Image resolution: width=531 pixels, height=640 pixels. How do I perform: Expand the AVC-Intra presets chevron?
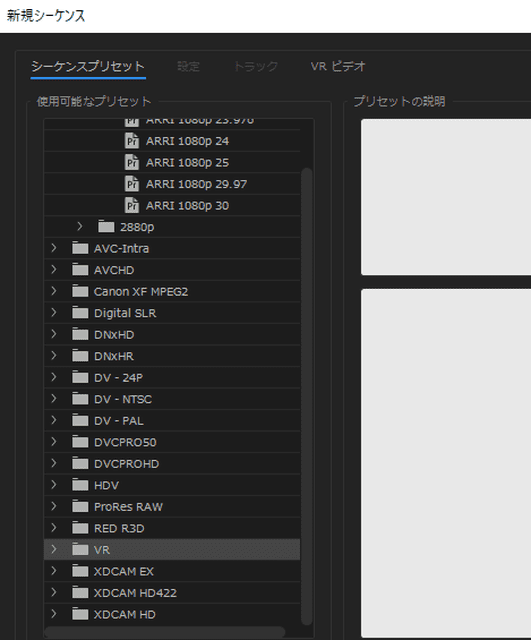(x=54, y=248)
